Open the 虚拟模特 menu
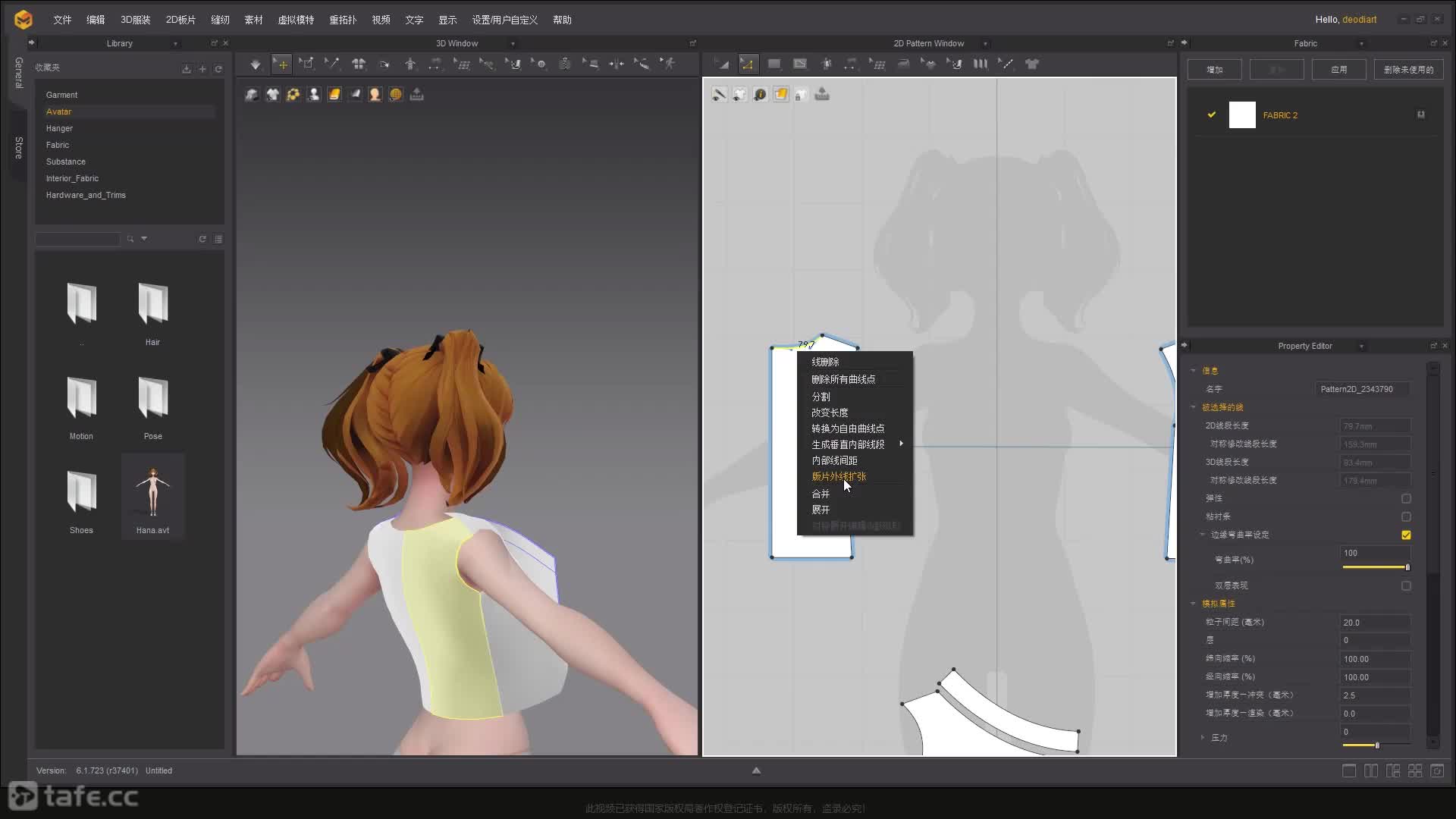The image size is (1456, 819). pyautogui.click(x=296, y=20)
